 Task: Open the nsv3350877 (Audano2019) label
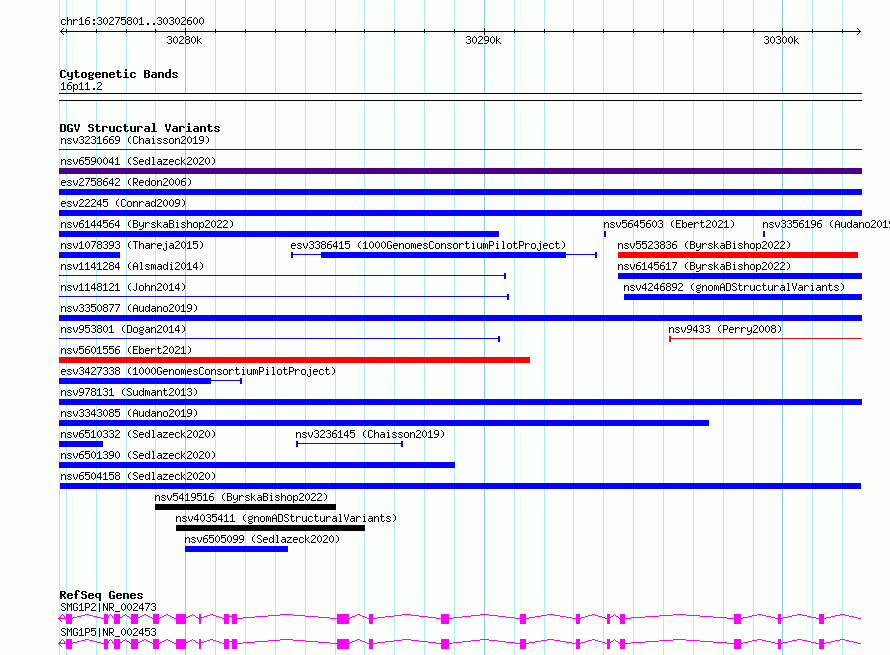[129, 308]
